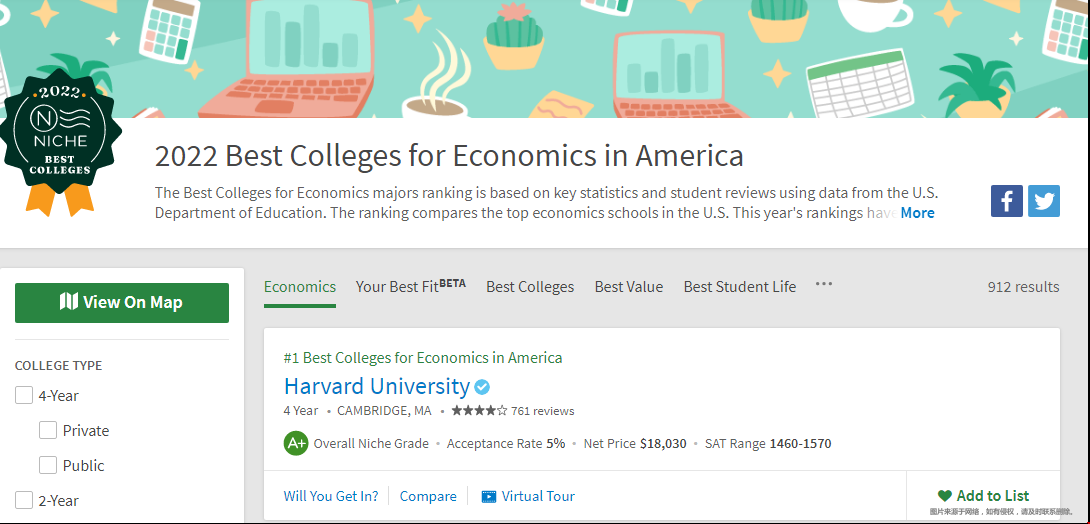Image resolution: width=1090 pixels, height=524 pixels.
Task: Share ranking on Twitter icon
Action: tap(1044, 201)
